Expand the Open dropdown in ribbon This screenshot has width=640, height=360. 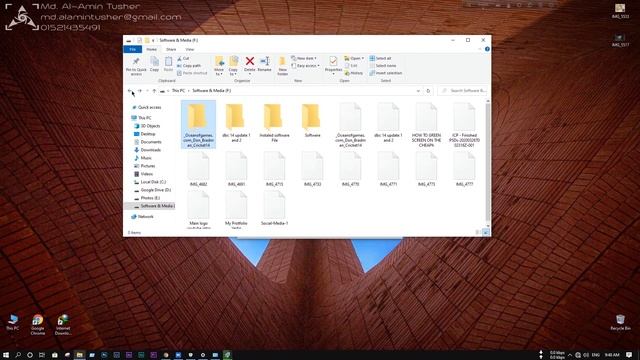pyautogui.click(x=354, y=58)
